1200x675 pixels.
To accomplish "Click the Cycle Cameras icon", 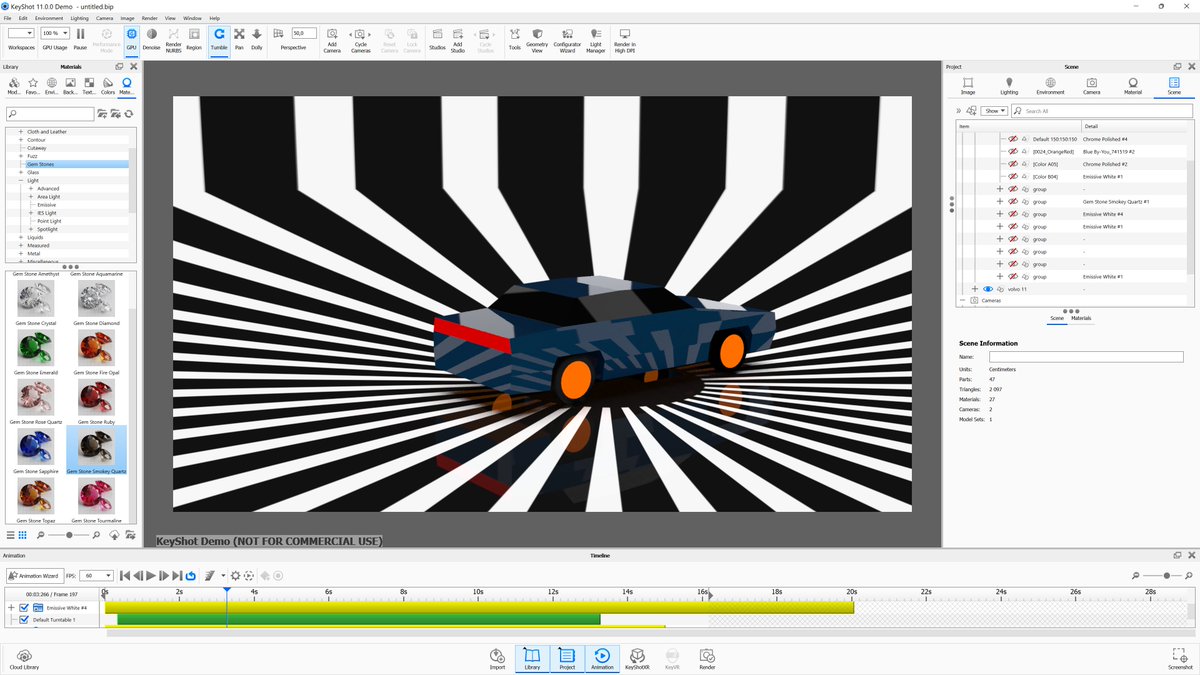I will [x=360, y=40].
